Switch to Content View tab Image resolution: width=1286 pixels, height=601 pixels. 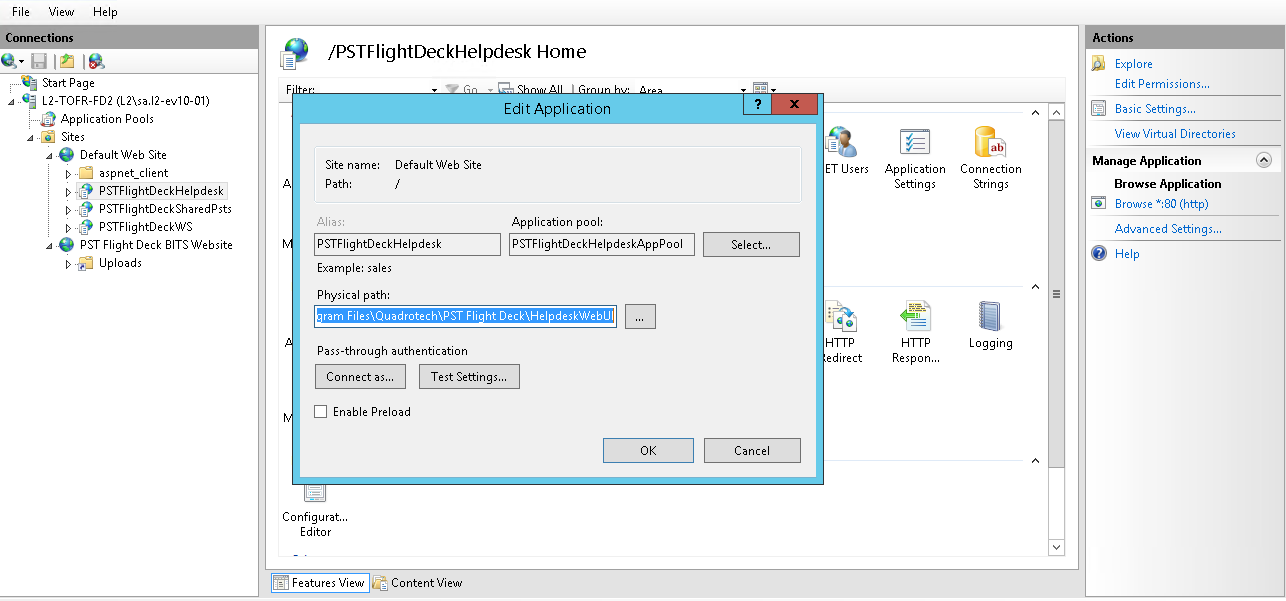[x=417, y=583]
